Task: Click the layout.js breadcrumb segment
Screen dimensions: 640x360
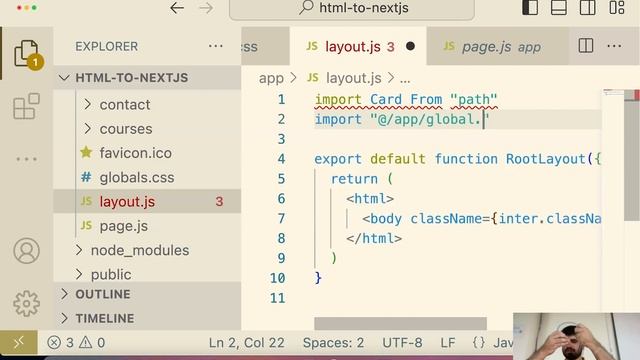Action: point(345,78)
